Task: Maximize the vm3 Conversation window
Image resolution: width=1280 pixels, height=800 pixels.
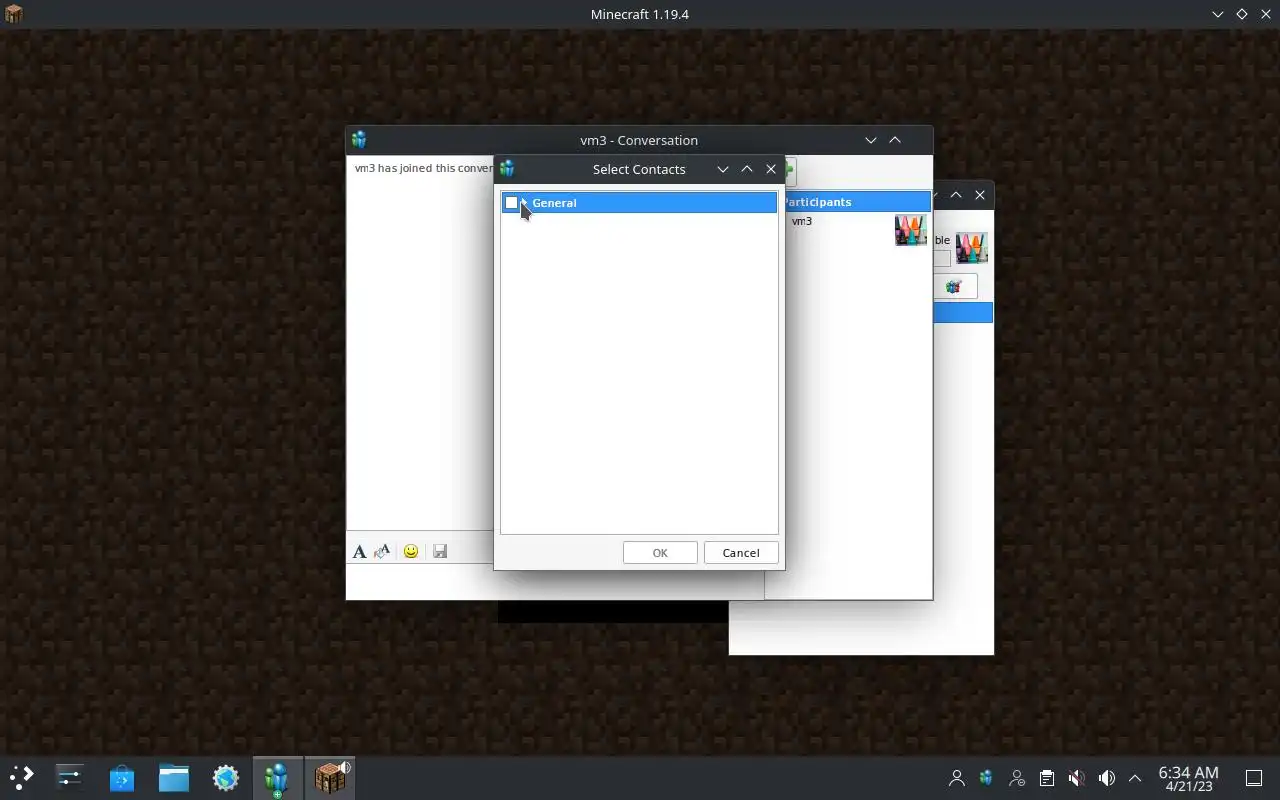Action: point(895,140)
